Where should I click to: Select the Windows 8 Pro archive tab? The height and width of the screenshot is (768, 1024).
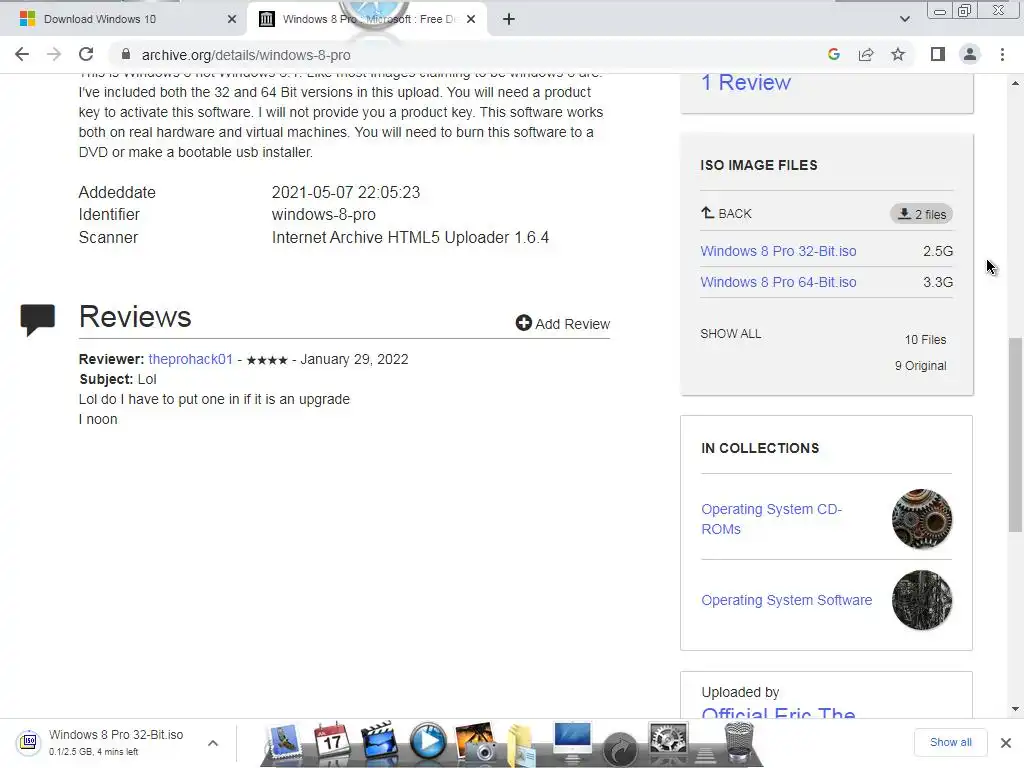click(367, 19)
